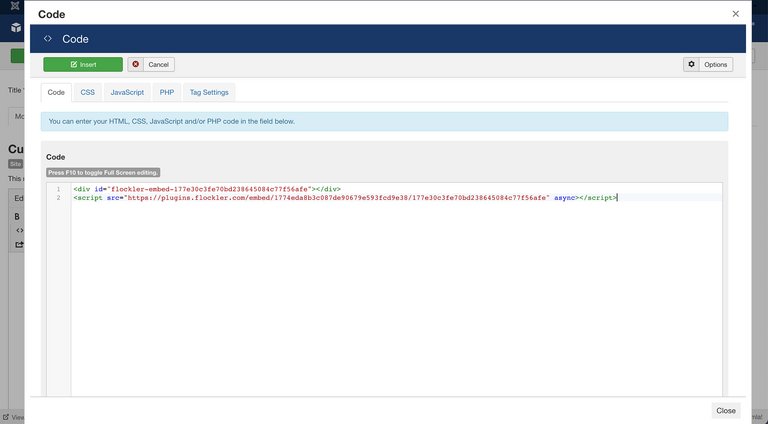The height and width of the screenshot is (424, 768).
Task: Click the Options button label
Action: [716, 65]
